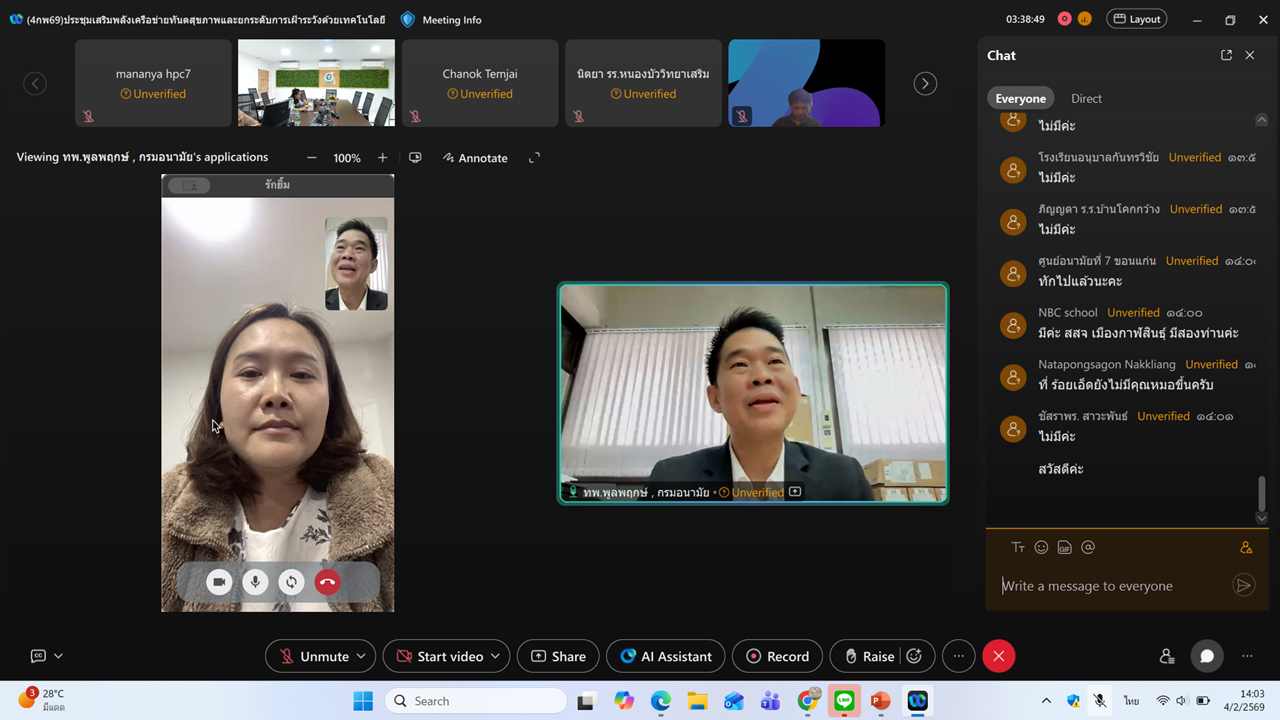Insert a mention with the @ icon
The width and height of the screenshot is (1280, 720).
[1088, 547]
